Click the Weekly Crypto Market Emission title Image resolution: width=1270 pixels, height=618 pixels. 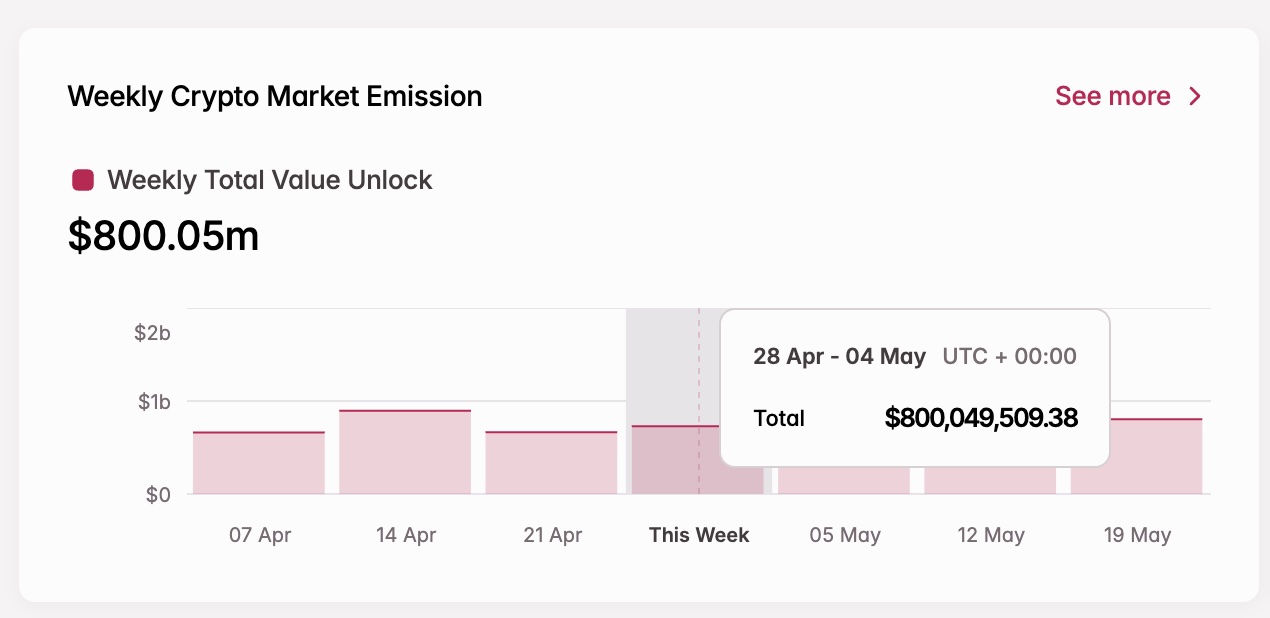point(275,96)
